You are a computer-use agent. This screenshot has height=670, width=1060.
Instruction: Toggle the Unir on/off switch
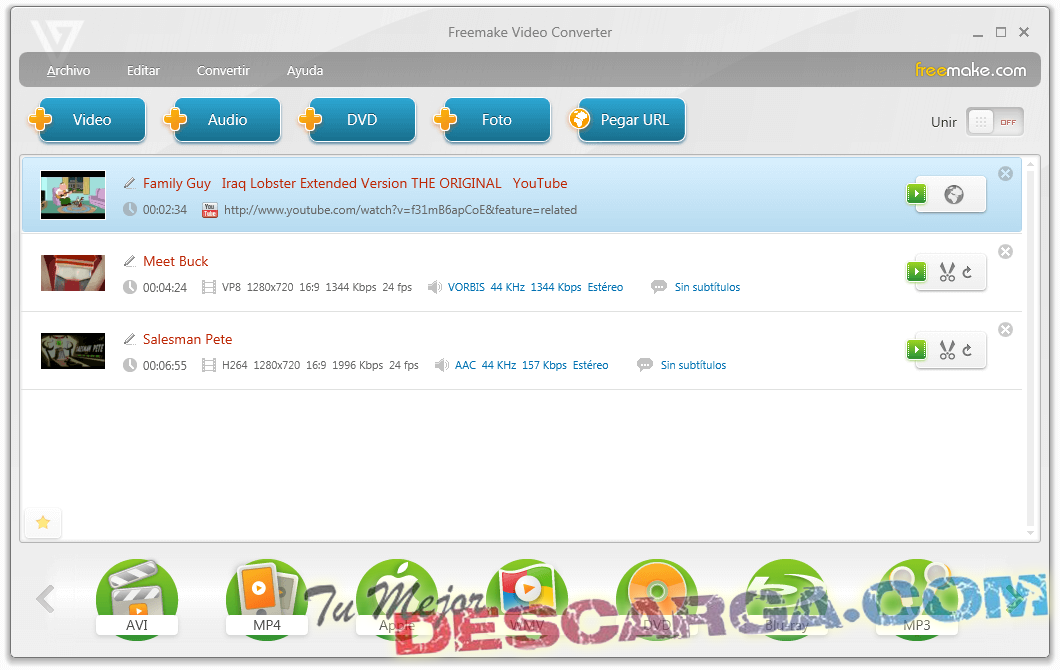tap(994, 122)
